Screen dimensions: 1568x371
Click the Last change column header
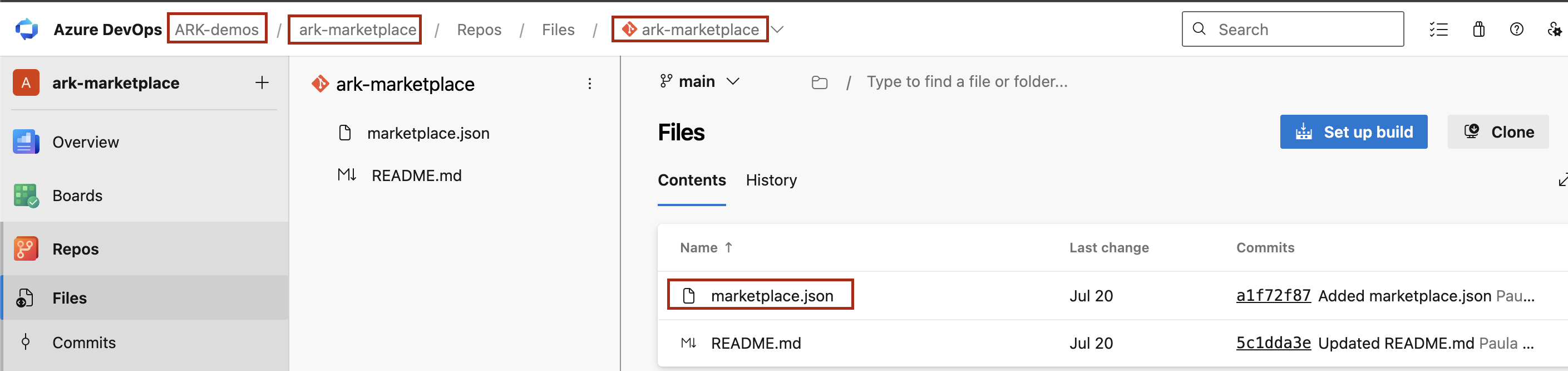[1109, 247]
